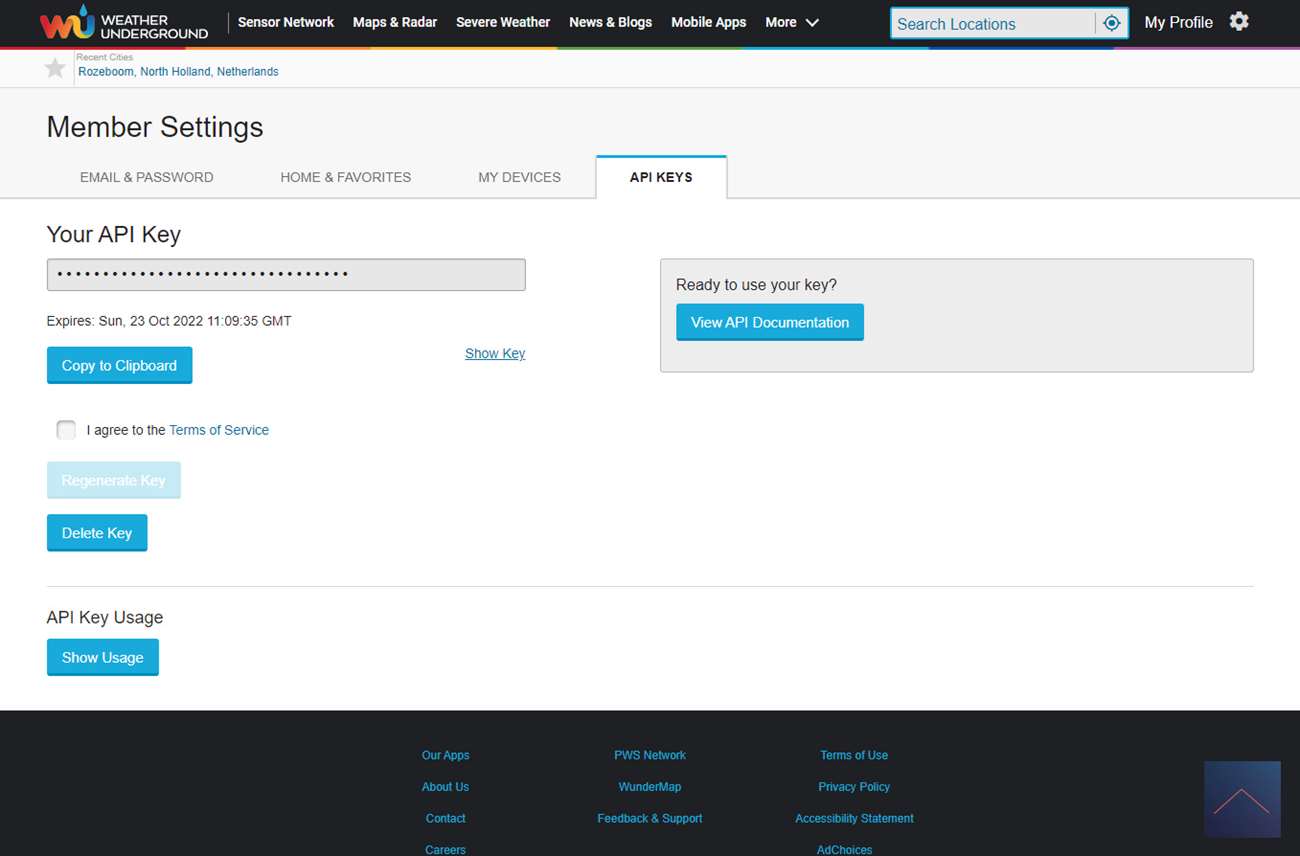Screen dimensions: 1300x856
Task: Click View API Documentation button
Action: 769,322
